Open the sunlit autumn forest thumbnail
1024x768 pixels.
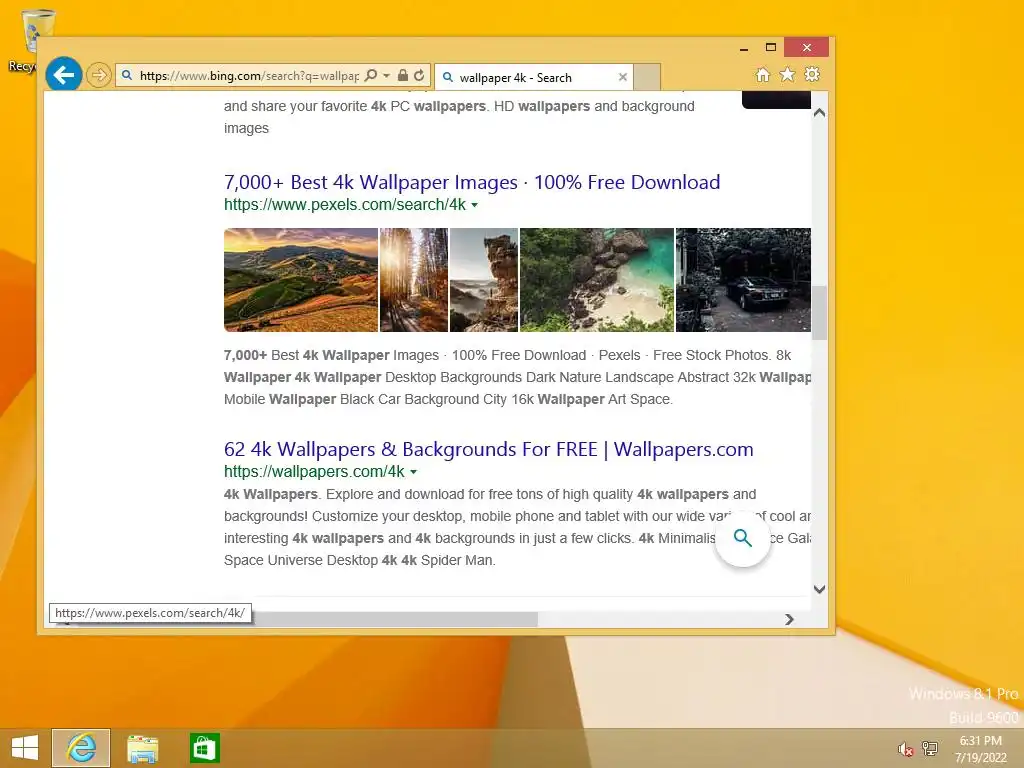click(414, 280)
